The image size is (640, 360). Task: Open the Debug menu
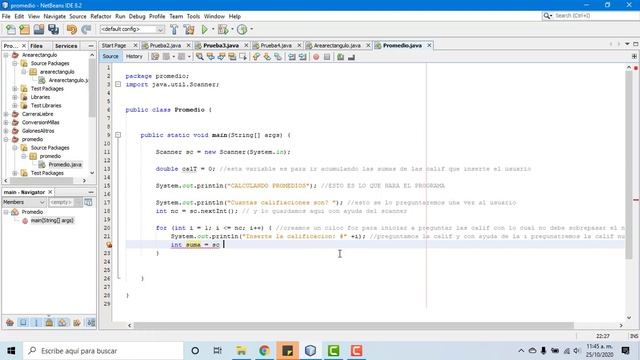click(137, 16)
